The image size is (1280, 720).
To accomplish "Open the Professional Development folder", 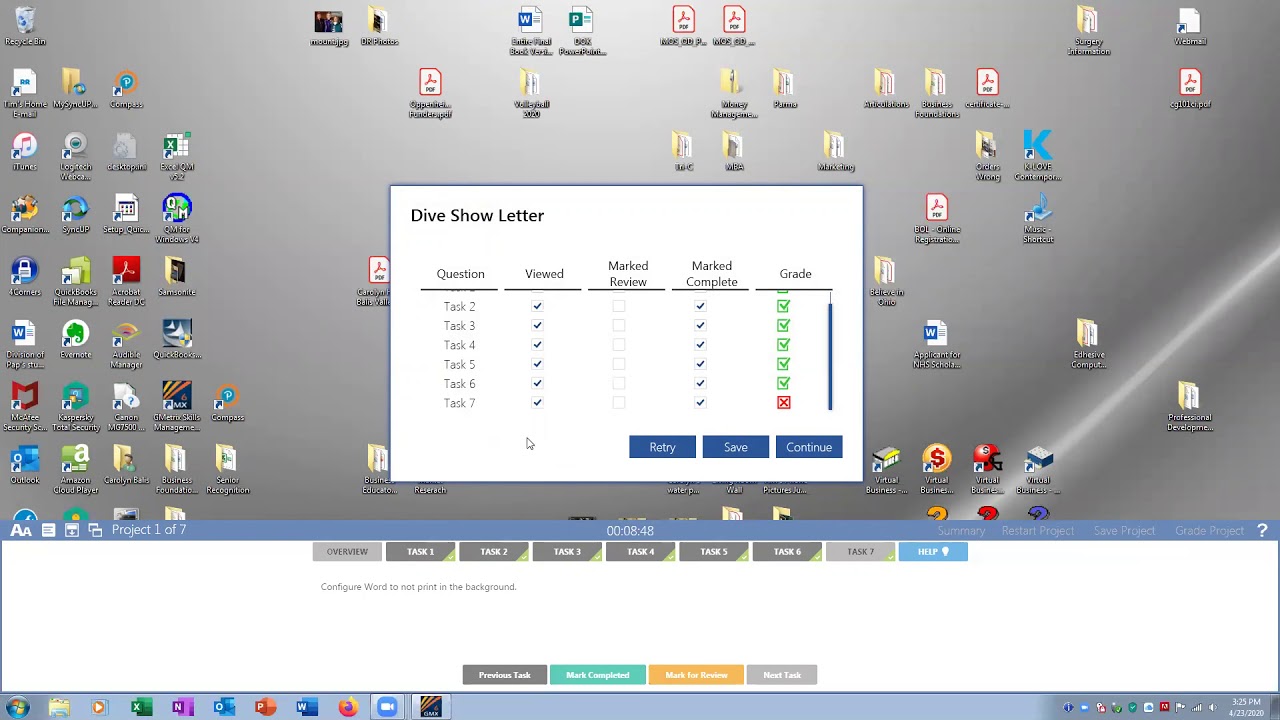I will click(x=1189, y=406).
